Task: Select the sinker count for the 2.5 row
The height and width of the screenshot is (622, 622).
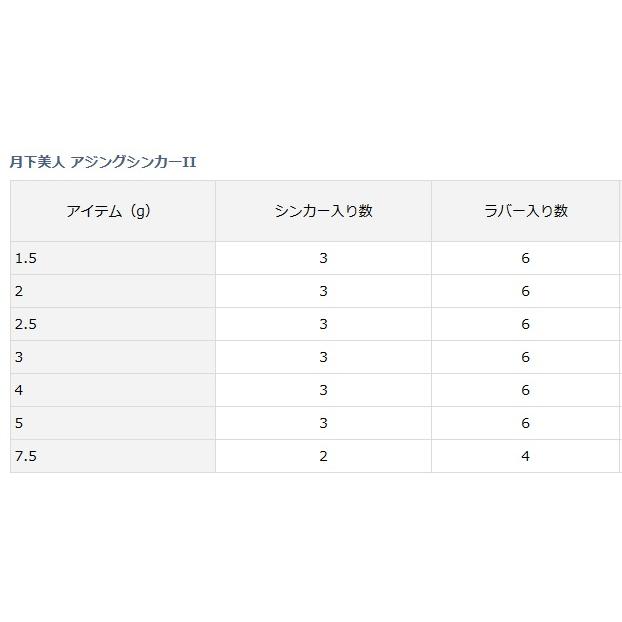Action: [x=323, y=324]
